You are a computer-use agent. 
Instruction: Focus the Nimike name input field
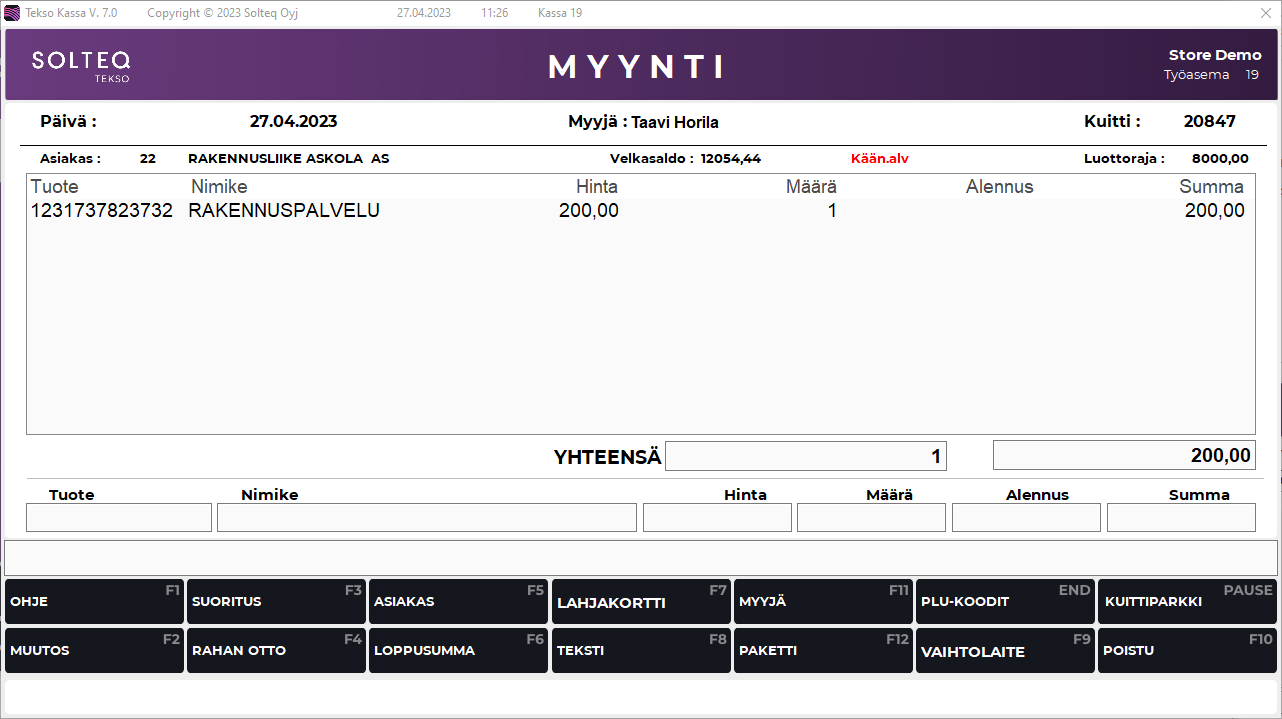click(426, 518)
